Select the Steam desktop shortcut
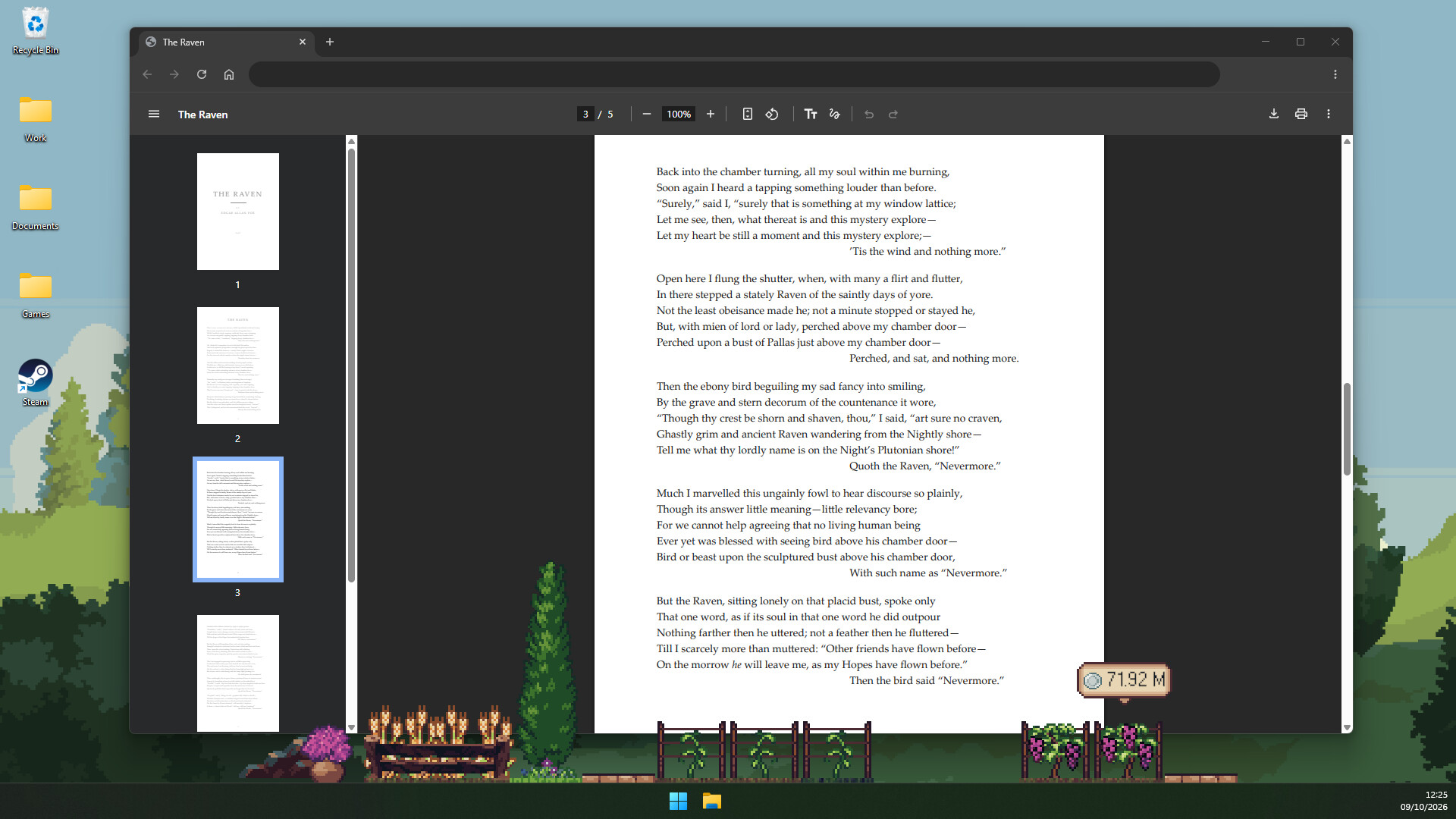The height and width of the screenshot is (819, 1456). [35, 383]
